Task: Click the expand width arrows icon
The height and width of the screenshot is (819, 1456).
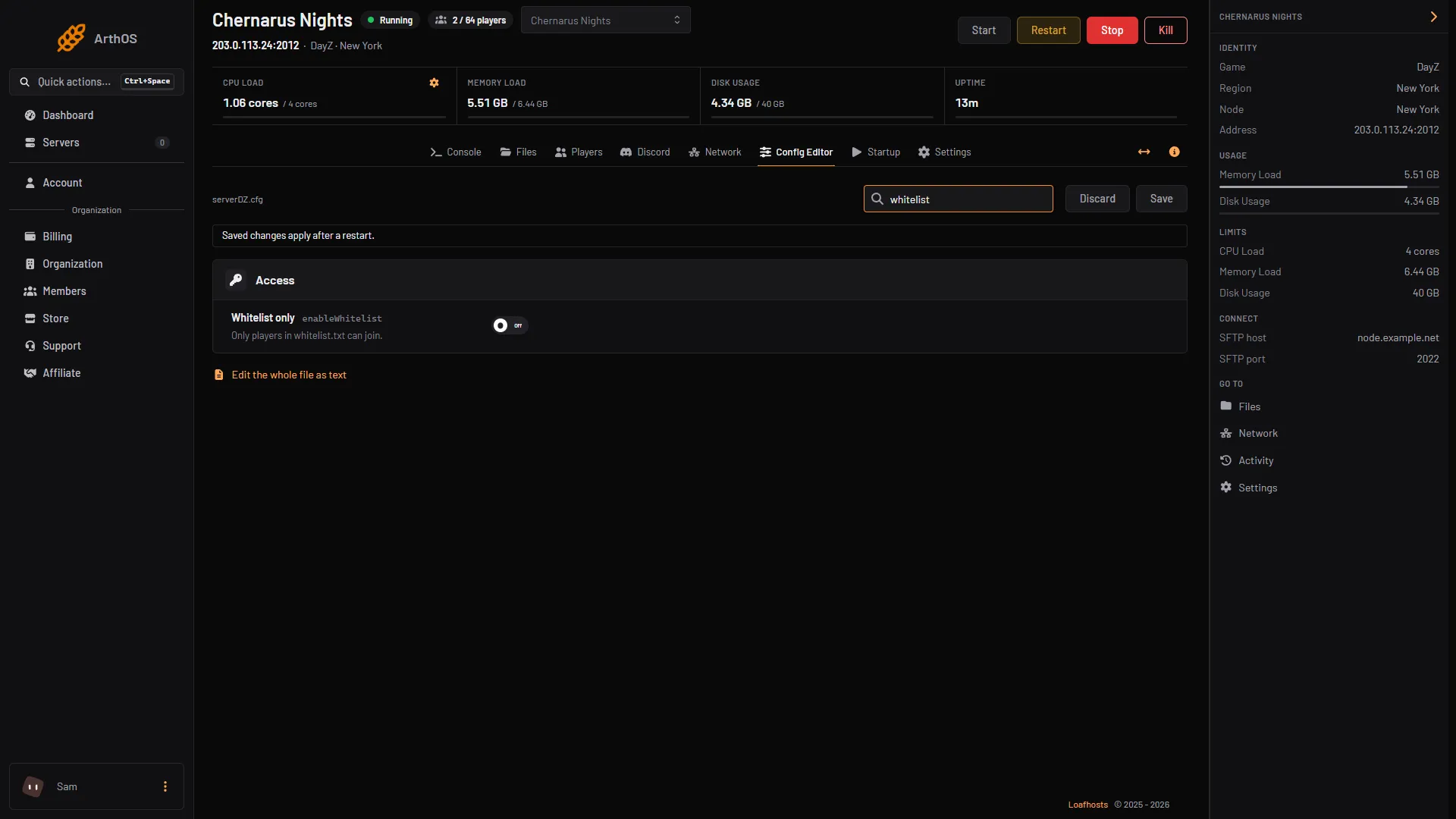Action: point(1144,152)
